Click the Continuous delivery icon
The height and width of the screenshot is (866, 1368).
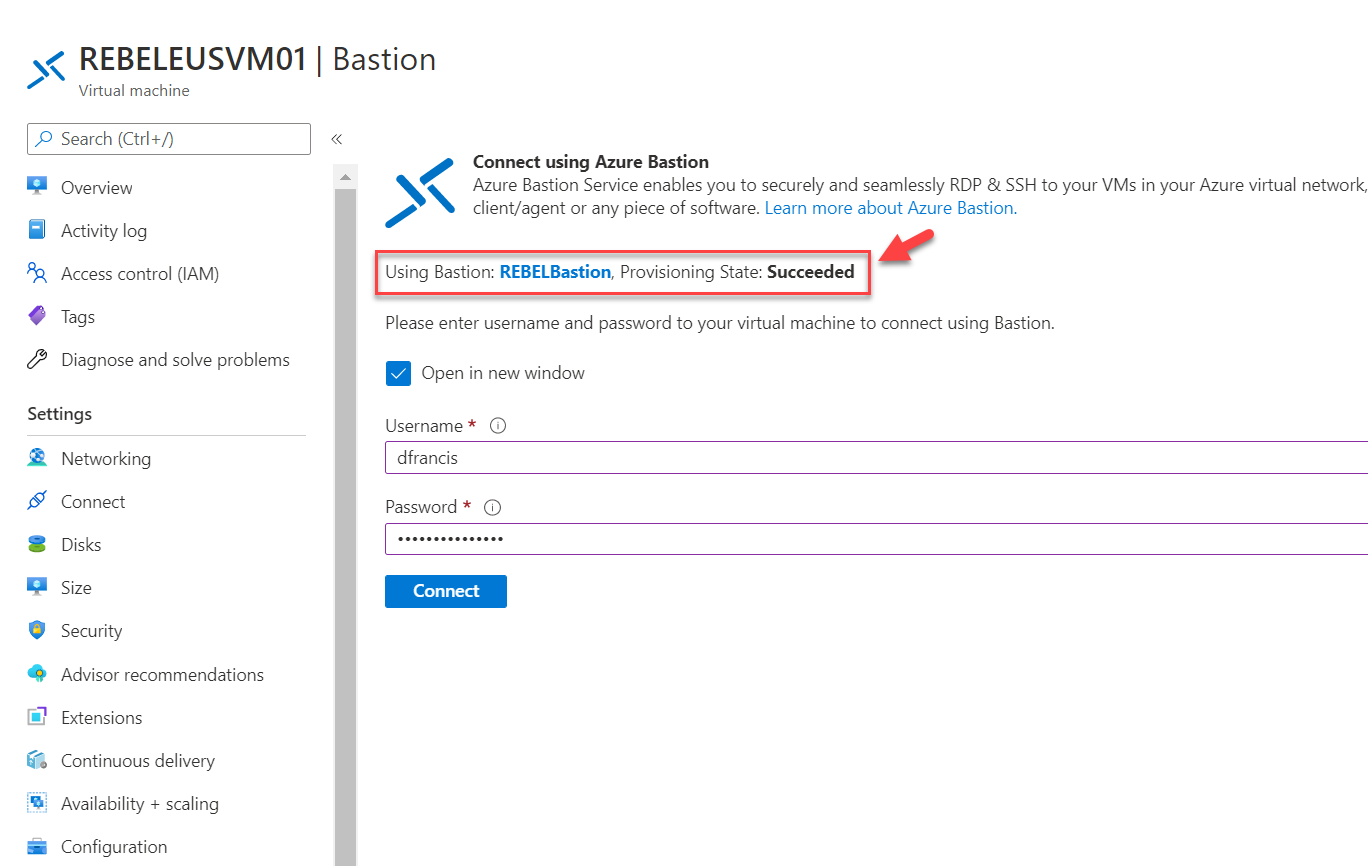point(37,760)
